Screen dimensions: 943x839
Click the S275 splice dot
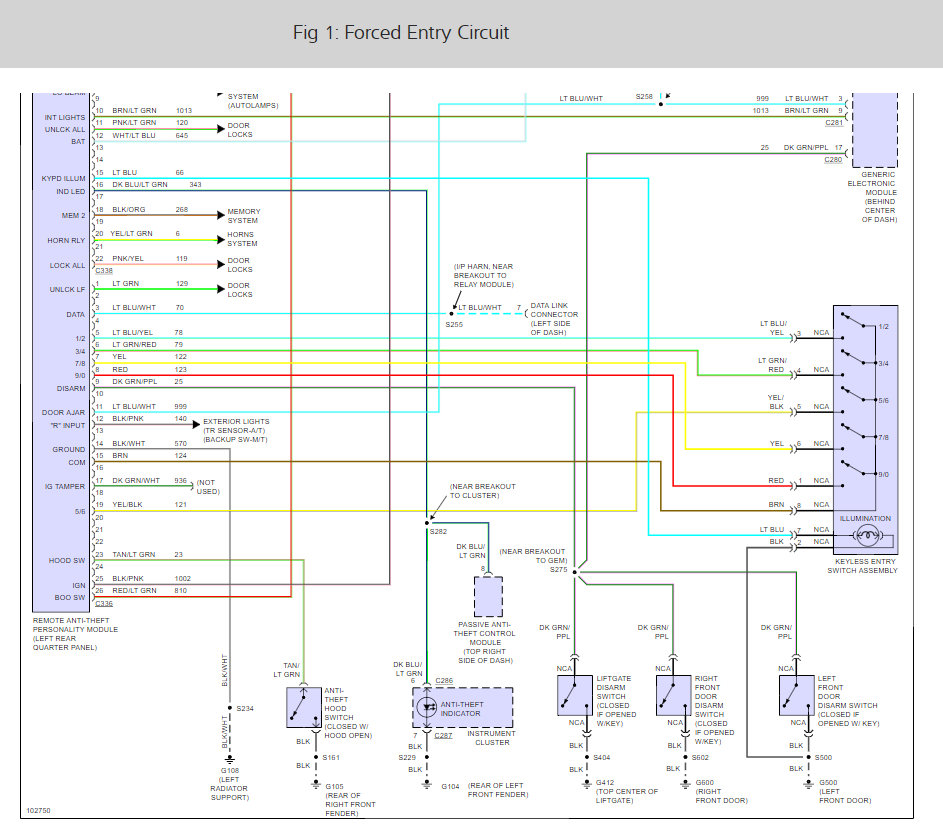click(x=575, y=571)
